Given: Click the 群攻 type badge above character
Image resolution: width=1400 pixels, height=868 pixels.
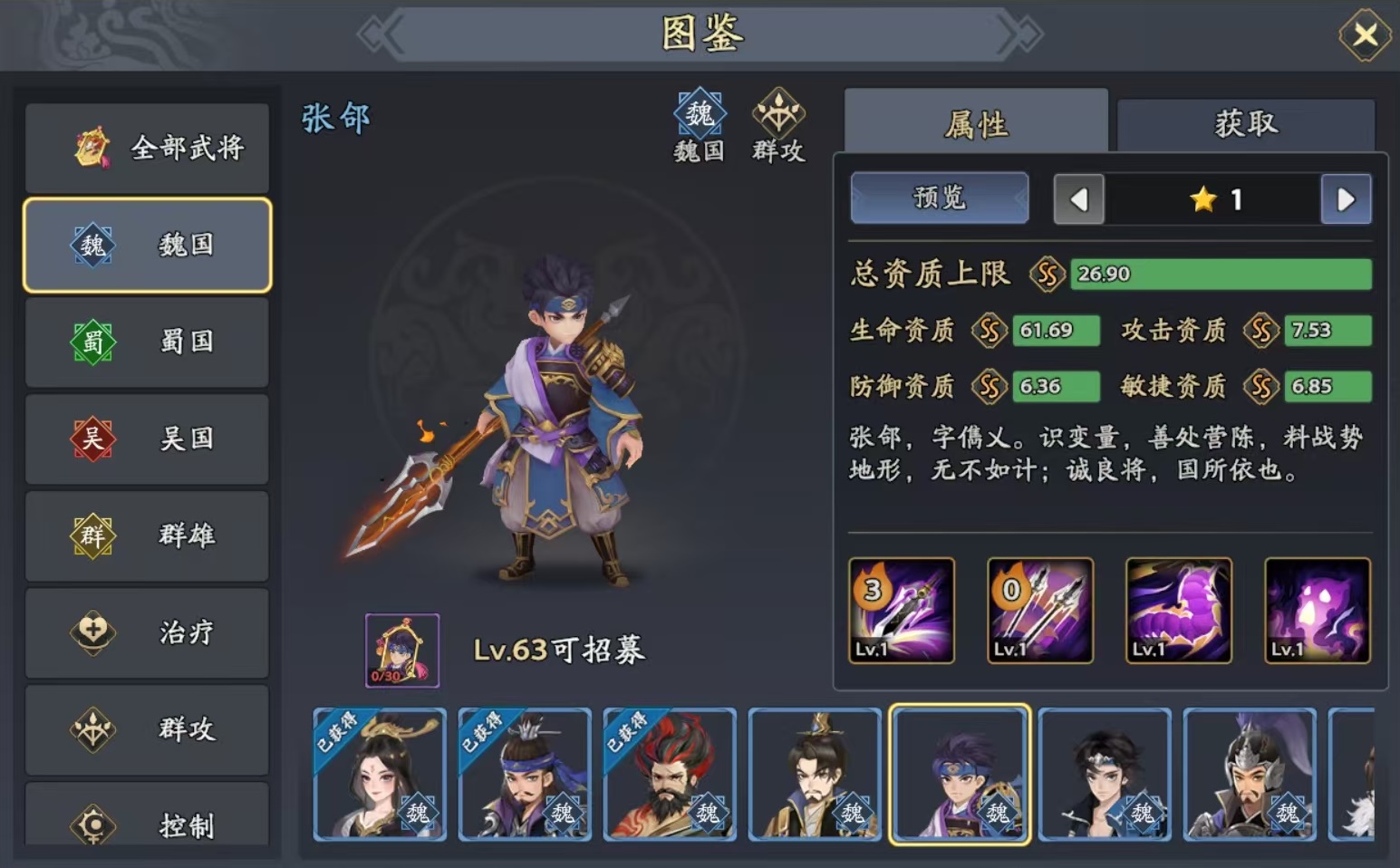Looking at the screenshot, I should pyautogui.click(x=778, y=126).
